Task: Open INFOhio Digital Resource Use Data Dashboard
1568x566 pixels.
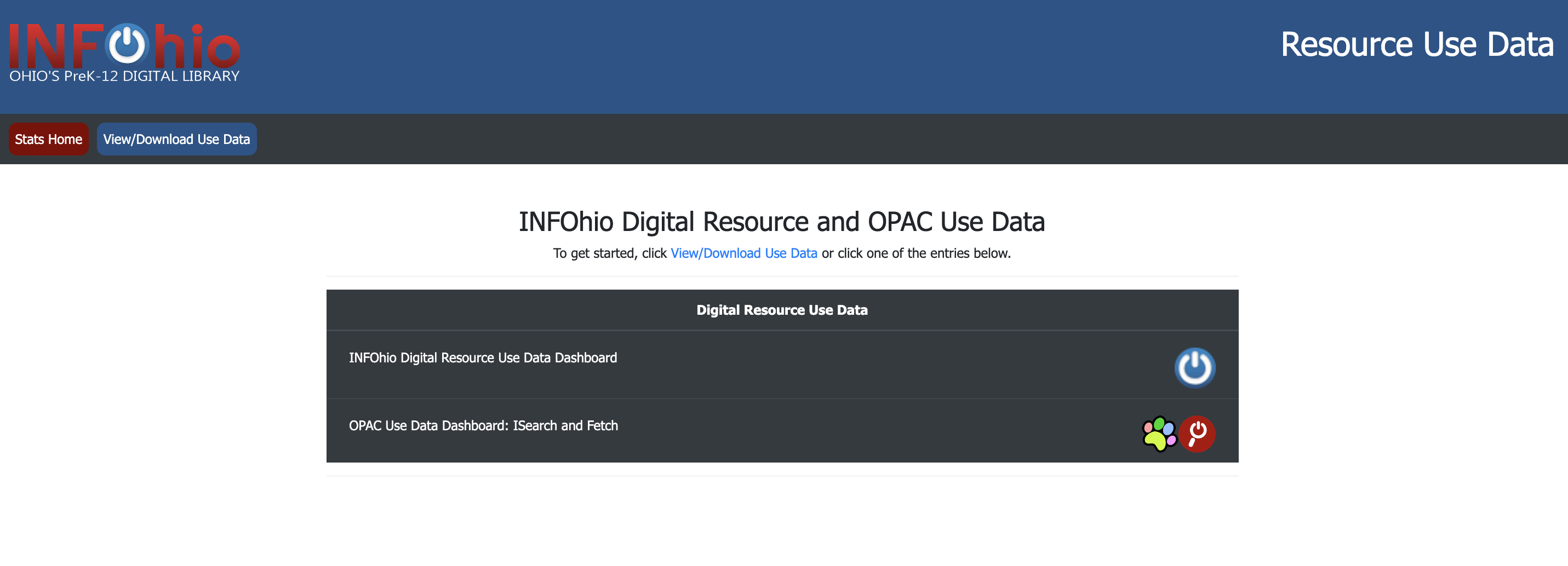Action: click(483, 357)
